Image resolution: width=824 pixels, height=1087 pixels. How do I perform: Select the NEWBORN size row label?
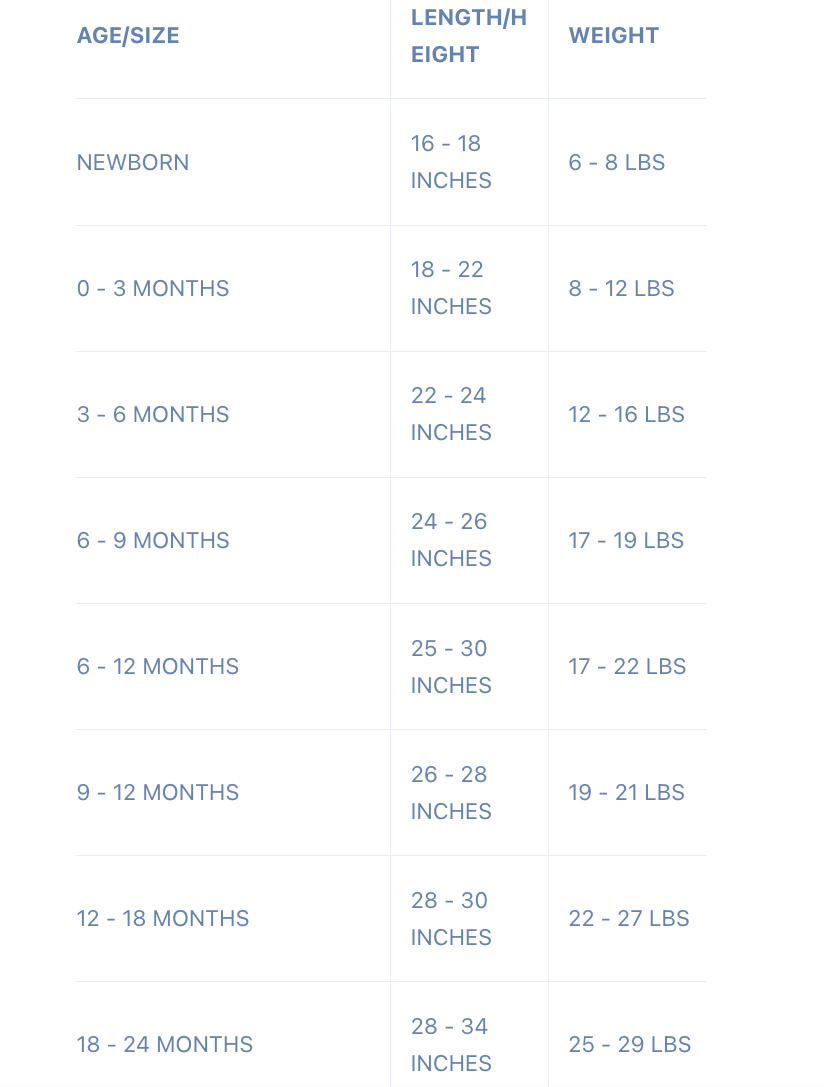133,162
